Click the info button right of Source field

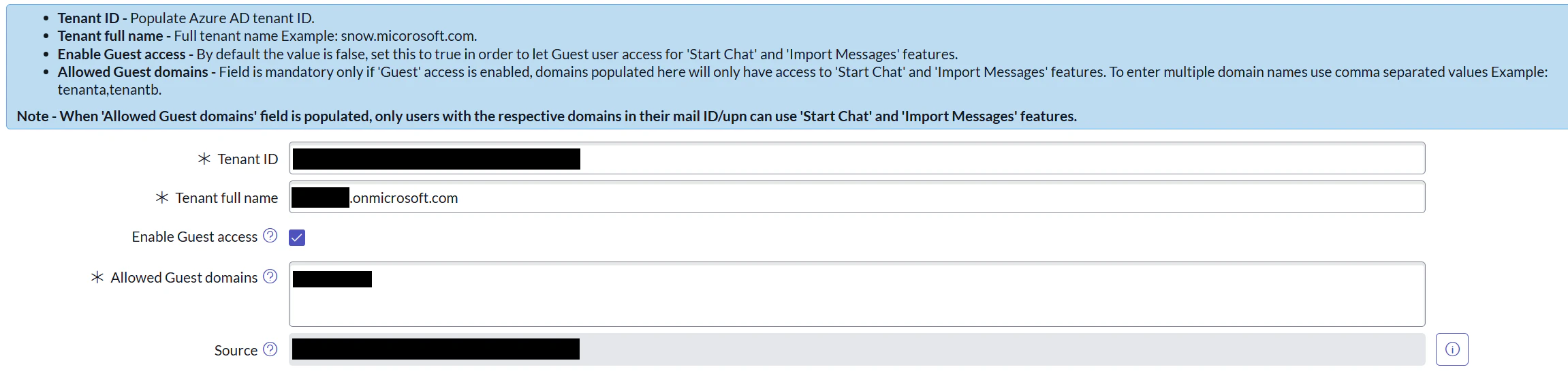[x=1452, y=349]
